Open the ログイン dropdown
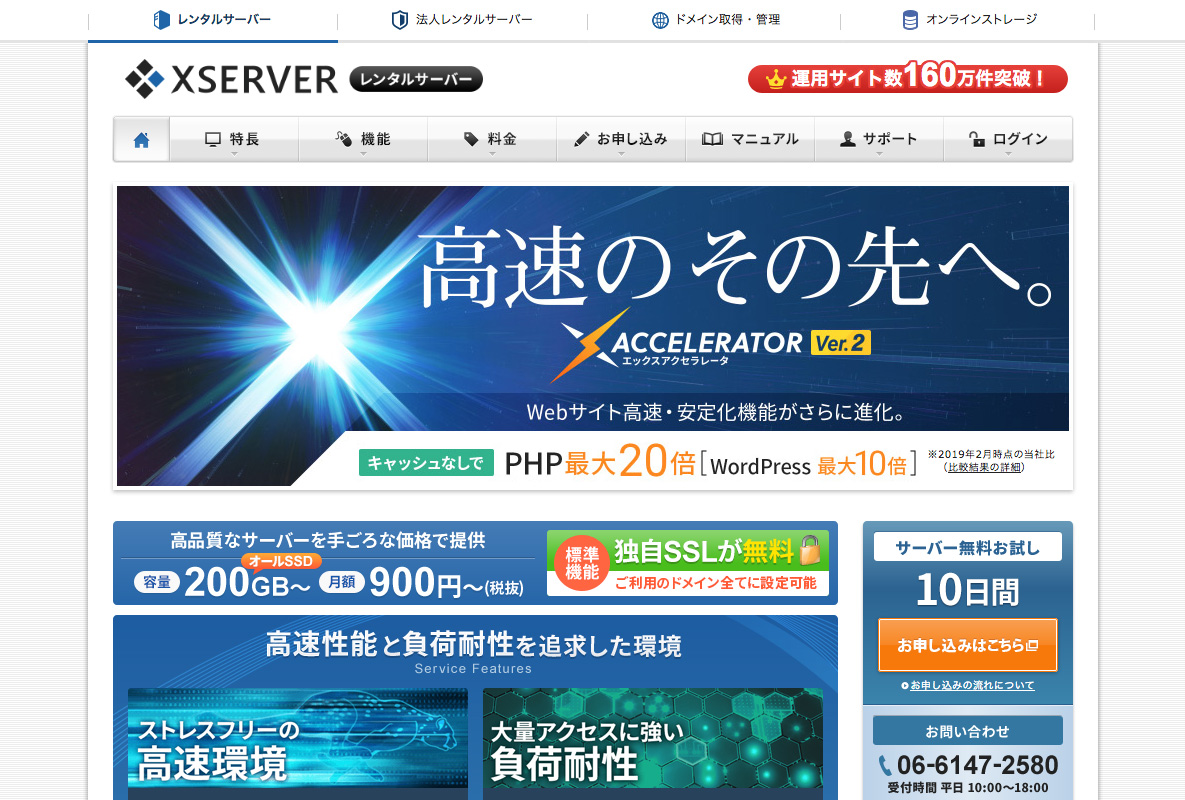This screenshot has height=800, width=1185. tap(1008, 140)
